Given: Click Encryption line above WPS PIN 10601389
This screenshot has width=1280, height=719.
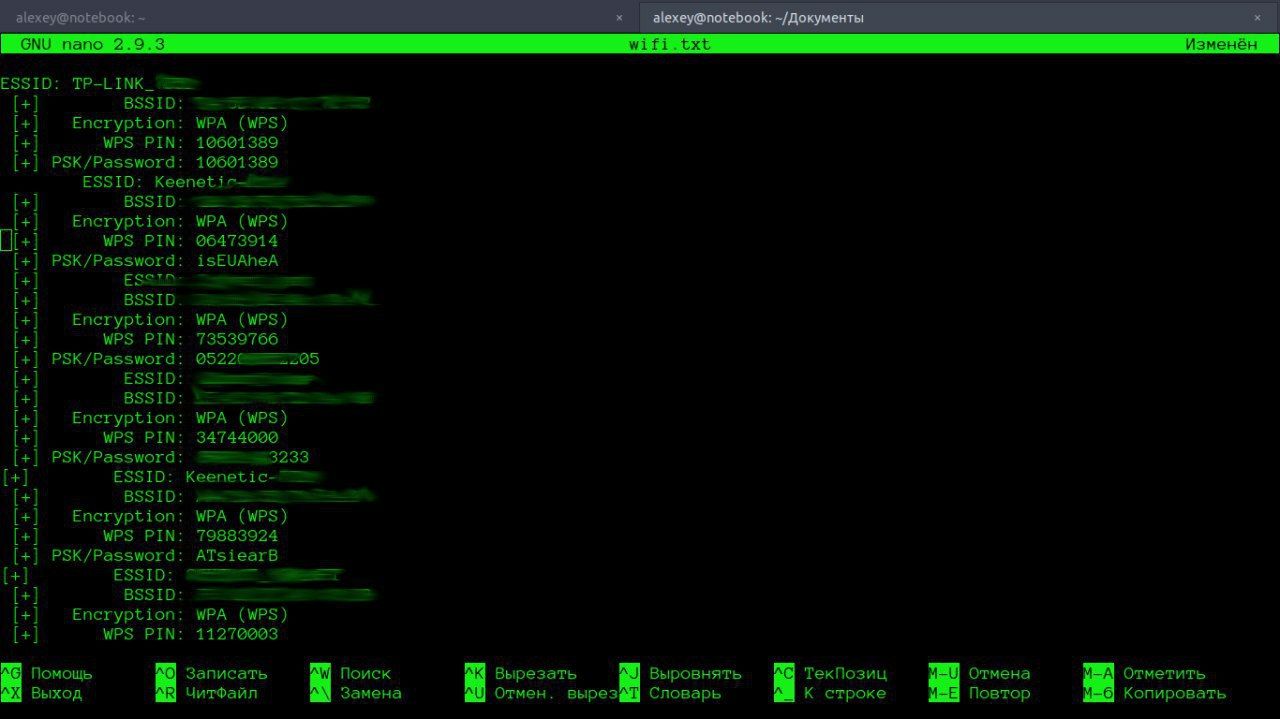Looking at the screenshot, I should click(x=151, y=123).
